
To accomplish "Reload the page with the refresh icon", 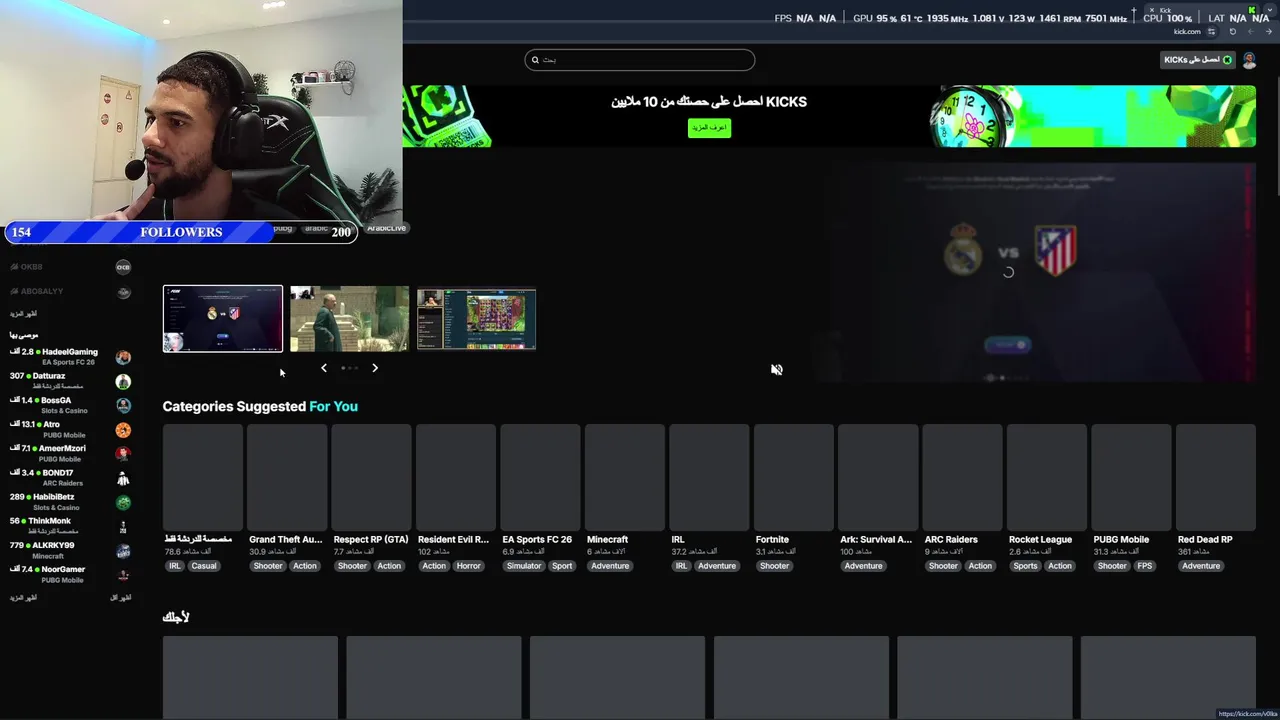I will (1233, 31).
